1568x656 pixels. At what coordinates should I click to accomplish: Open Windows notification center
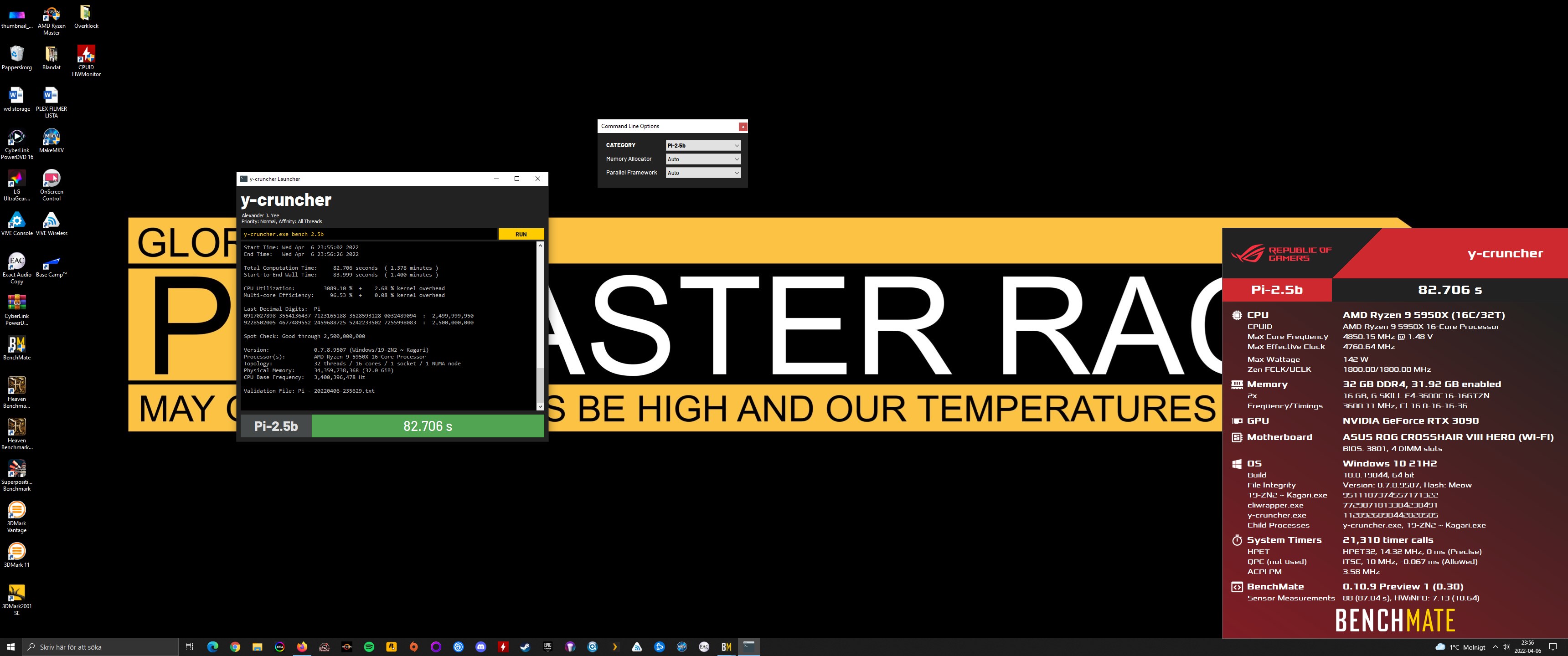pyautogui.click(x=1553, y=647)
